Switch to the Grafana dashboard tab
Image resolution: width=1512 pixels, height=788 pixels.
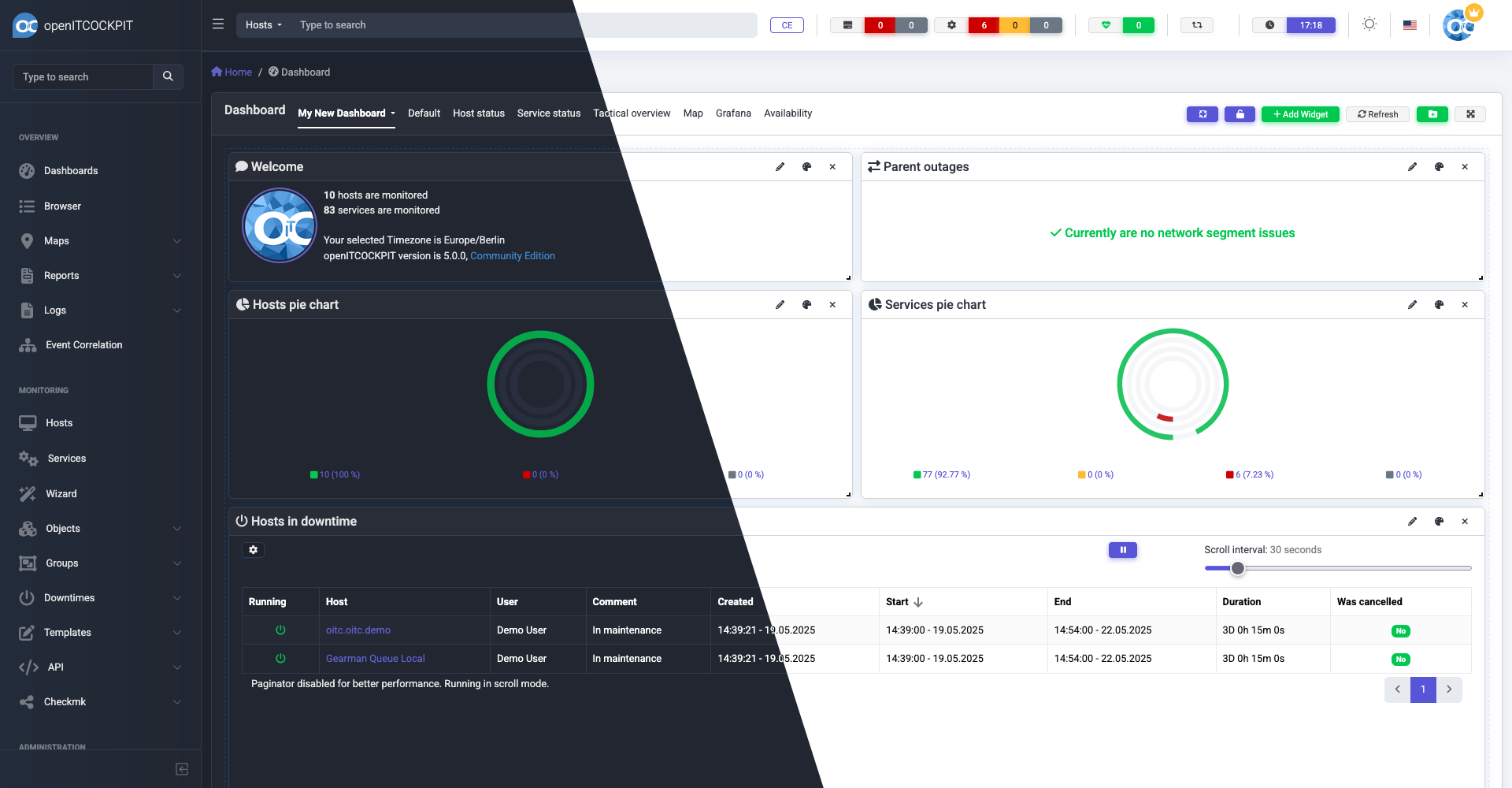(x=733, y=113)
